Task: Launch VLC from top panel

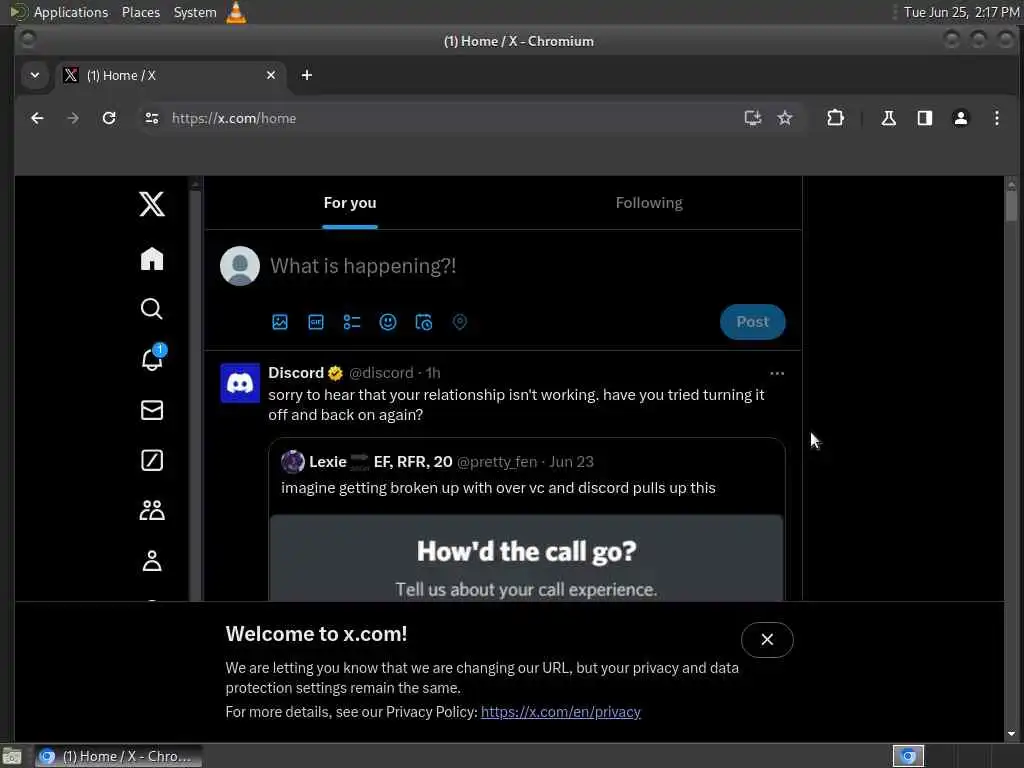Action: [236, 12]
